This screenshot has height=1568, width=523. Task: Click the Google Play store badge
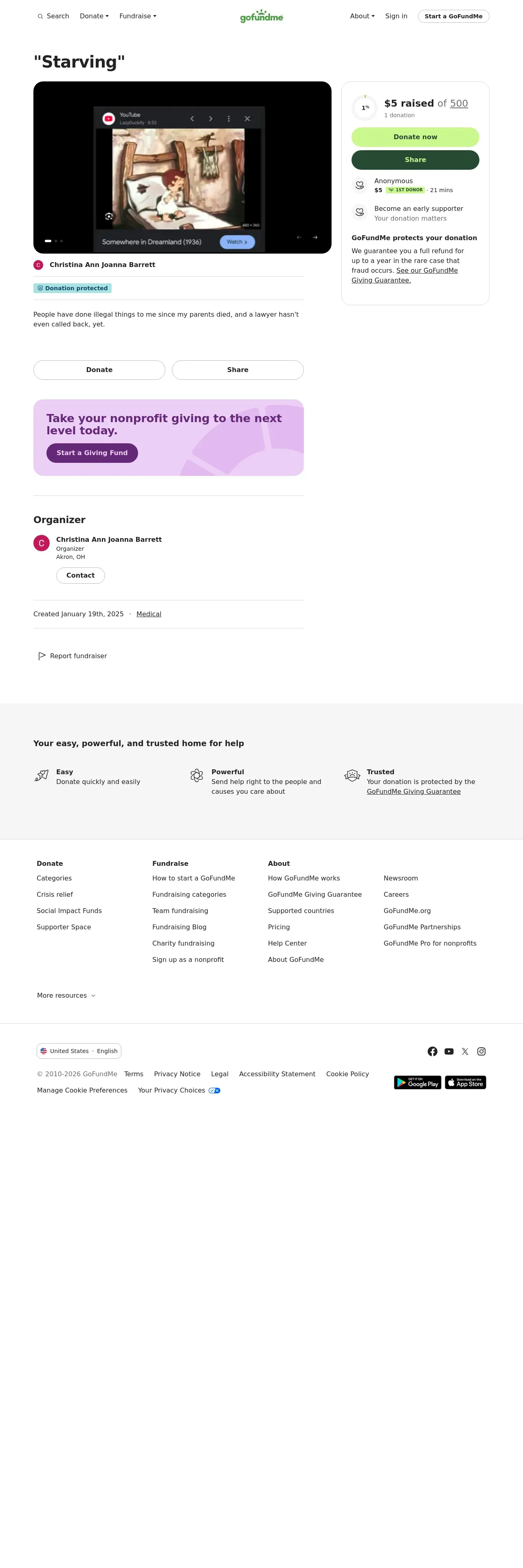pyautogui.click(x=418, y=1082)
